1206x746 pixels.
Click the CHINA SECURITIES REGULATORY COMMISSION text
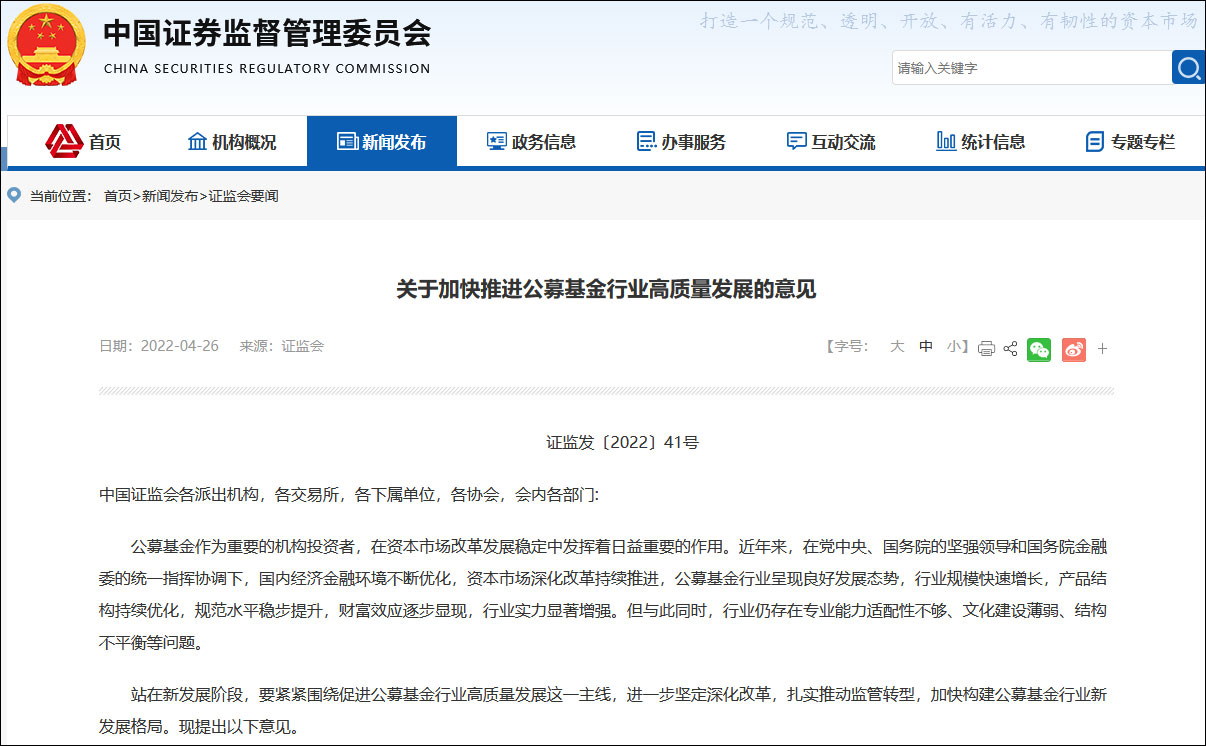coord(267,69)
